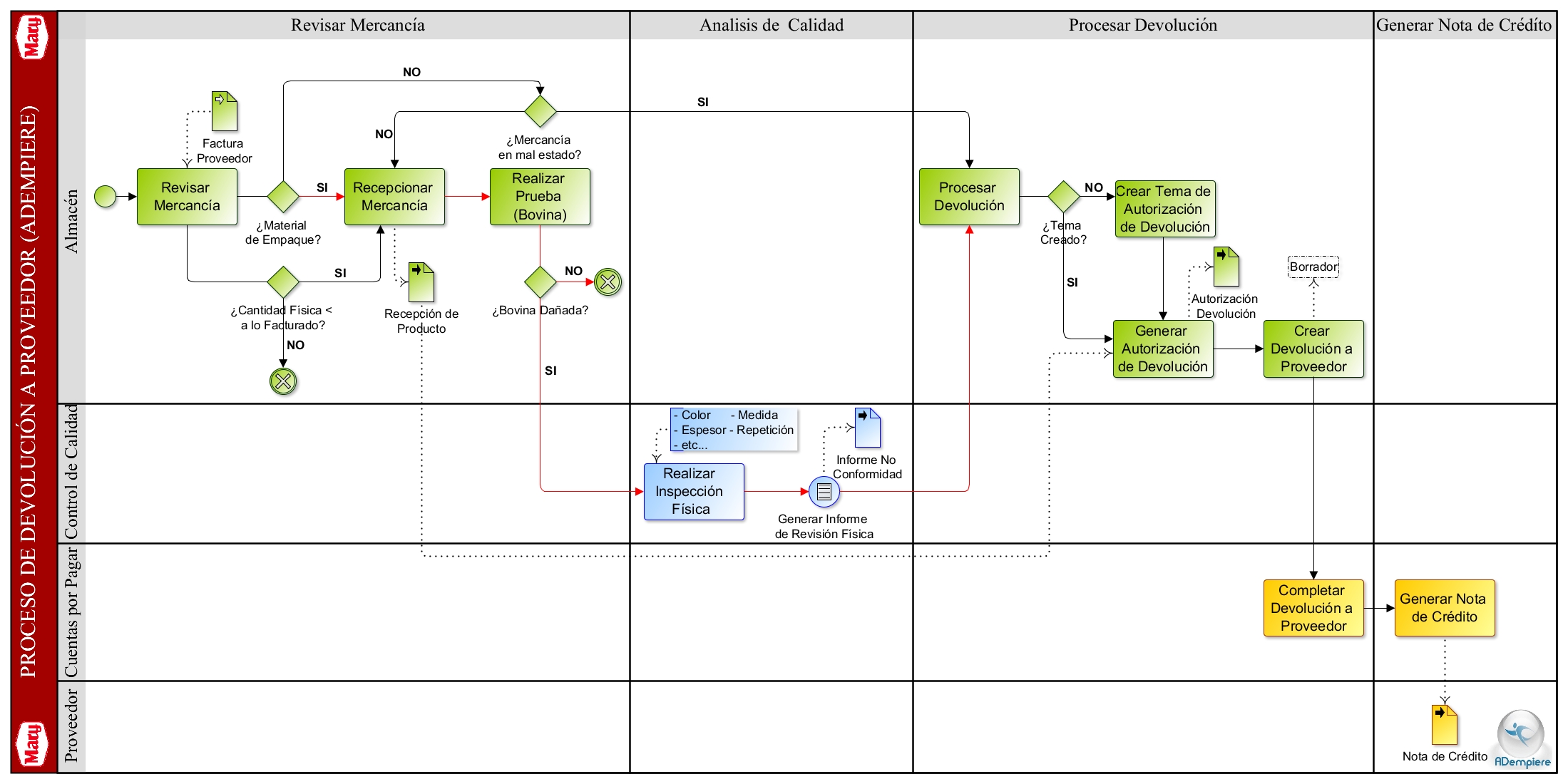This screenshot has width=1568, height=784.
Task: Click the PROCESO DE DEVOLUCIÓN A PROVEEDOR title
Action: tap(28, 391)
